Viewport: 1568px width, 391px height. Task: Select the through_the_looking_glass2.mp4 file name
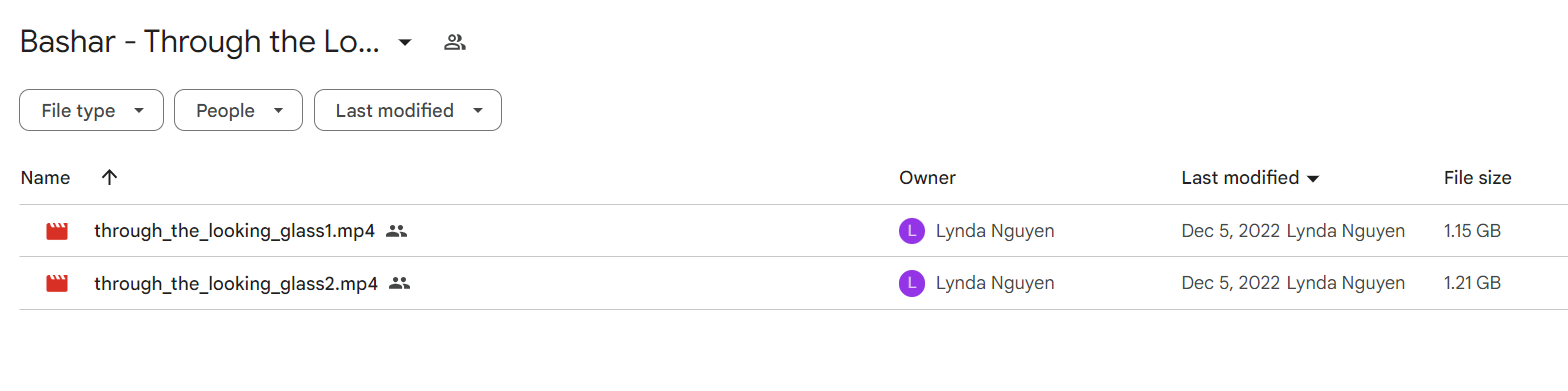click(236, 283)
